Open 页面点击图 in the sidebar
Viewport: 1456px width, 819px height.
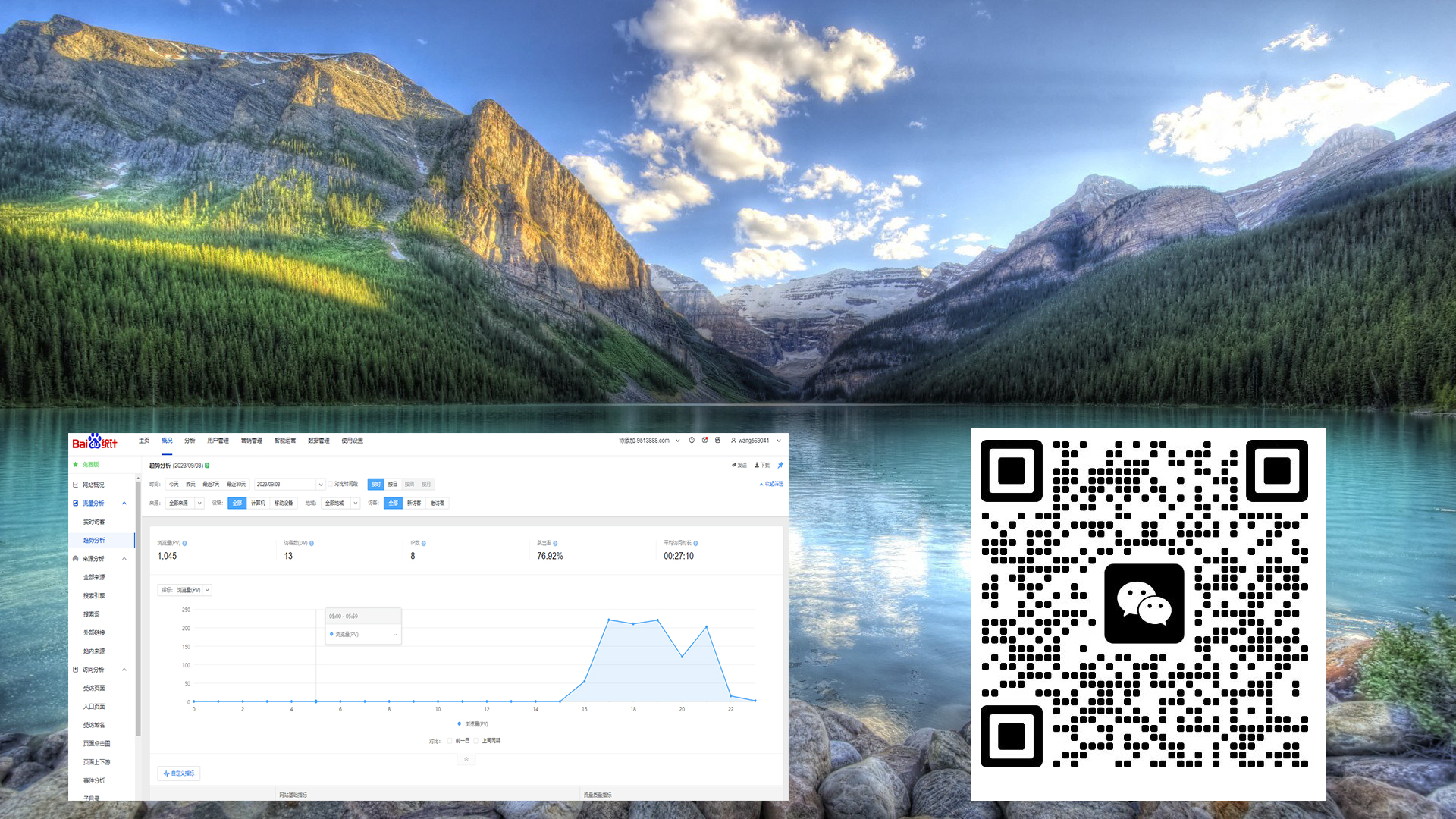(x=97, y=743)
